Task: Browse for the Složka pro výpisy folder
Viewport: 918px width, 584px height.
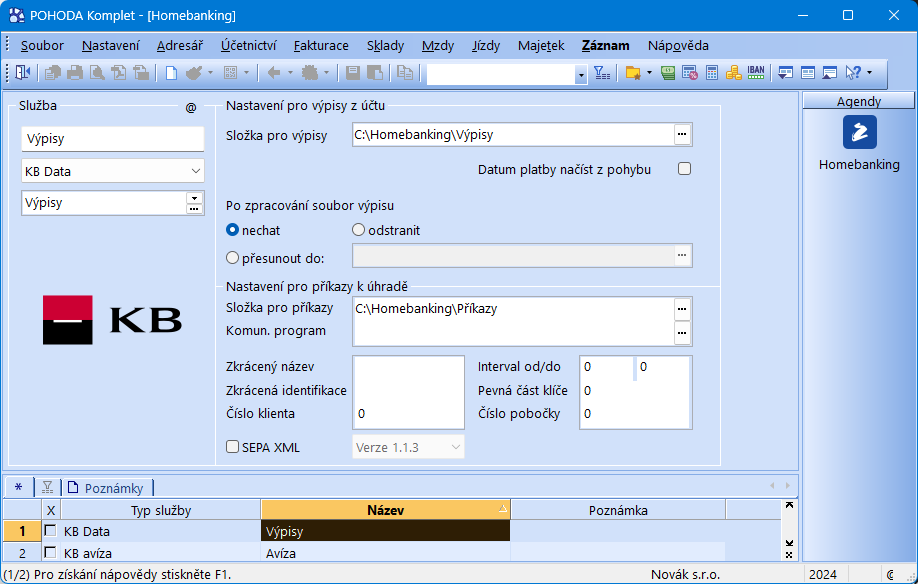Action: [682, 135]
